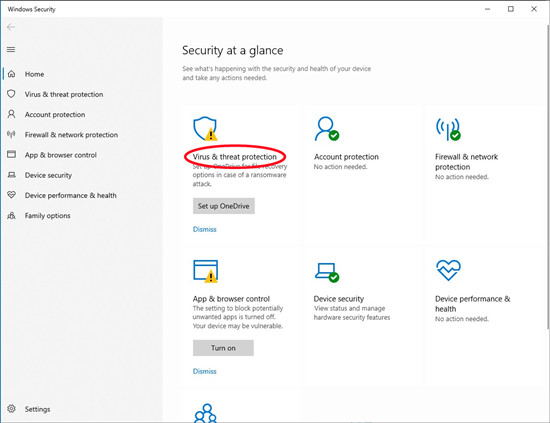
Task: Click the Set up OneDrive button
Action: [x=224, y=206]
